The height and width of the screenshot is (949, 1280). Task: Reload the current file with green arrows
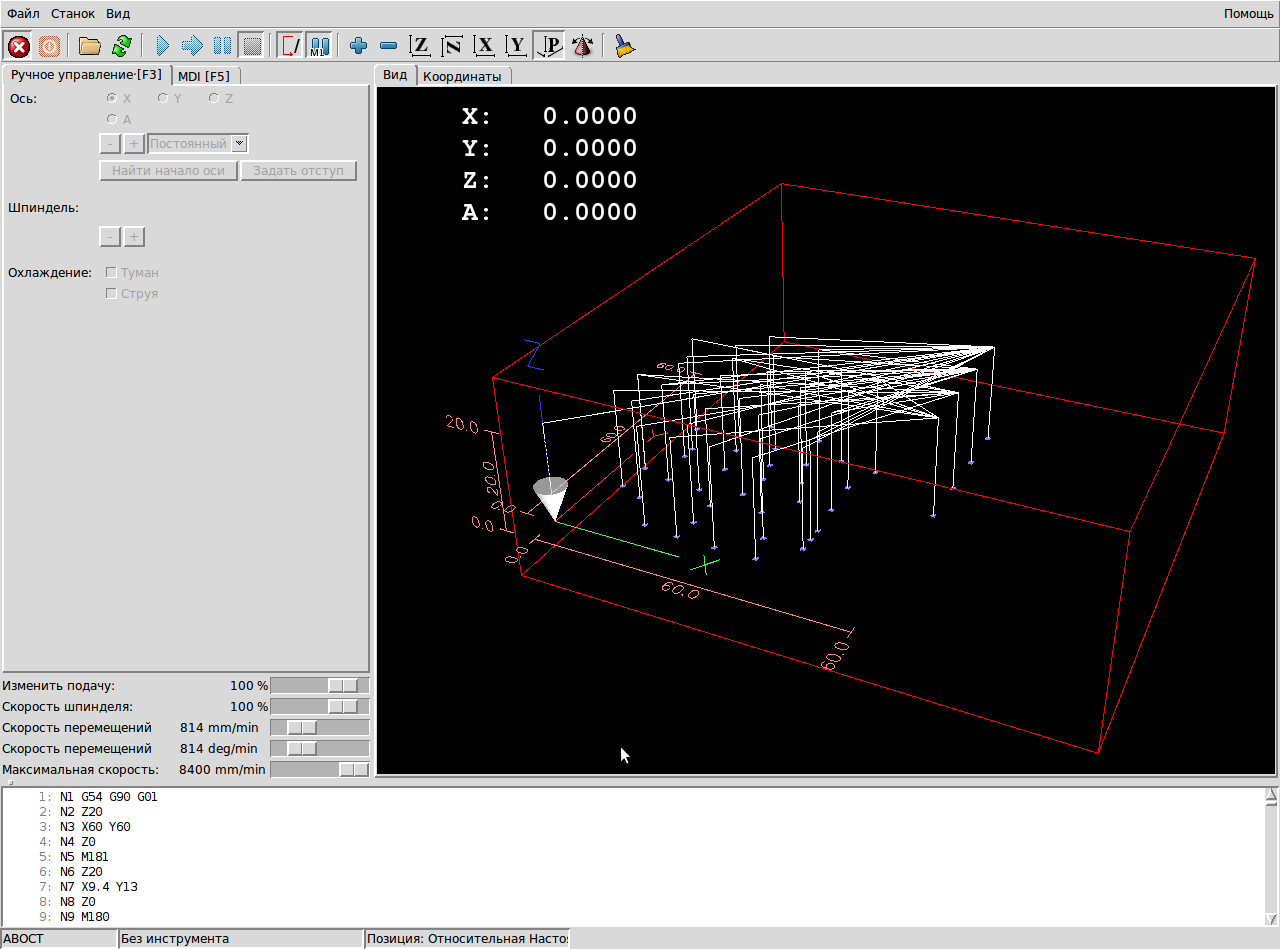[122, 46]
